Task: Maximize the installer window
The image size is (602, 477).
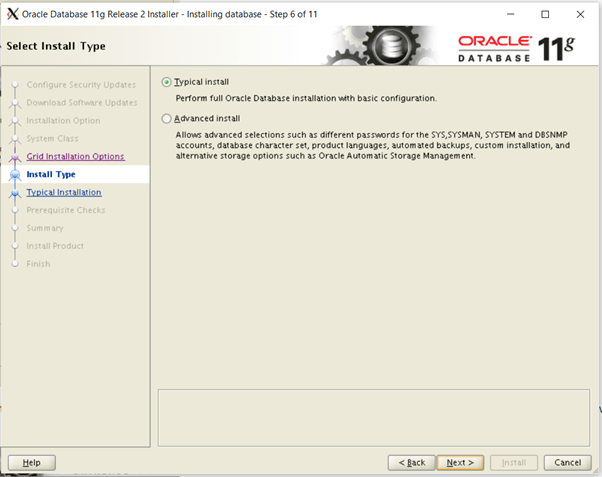Action: point(545,14)
